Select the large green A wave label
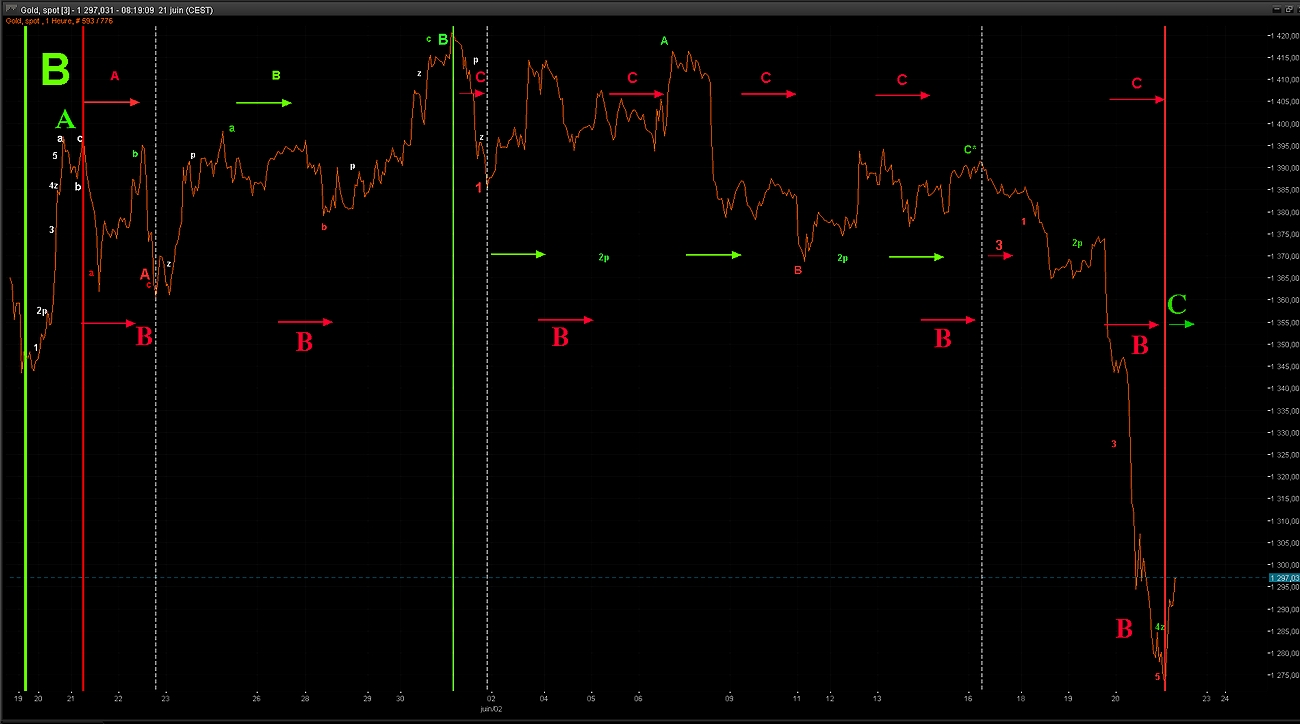 click(x=65, y=121)
